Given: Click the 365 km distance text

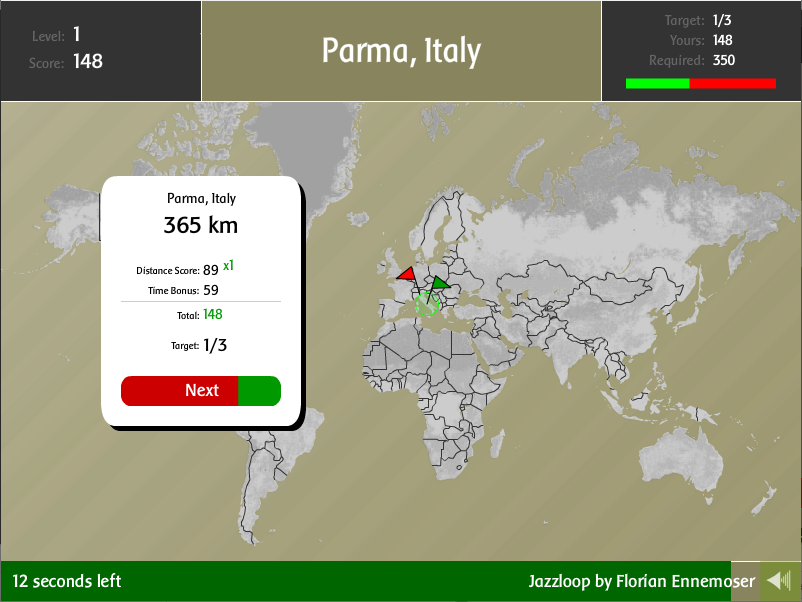Looking at the screenshot, I should pos(200,225).
